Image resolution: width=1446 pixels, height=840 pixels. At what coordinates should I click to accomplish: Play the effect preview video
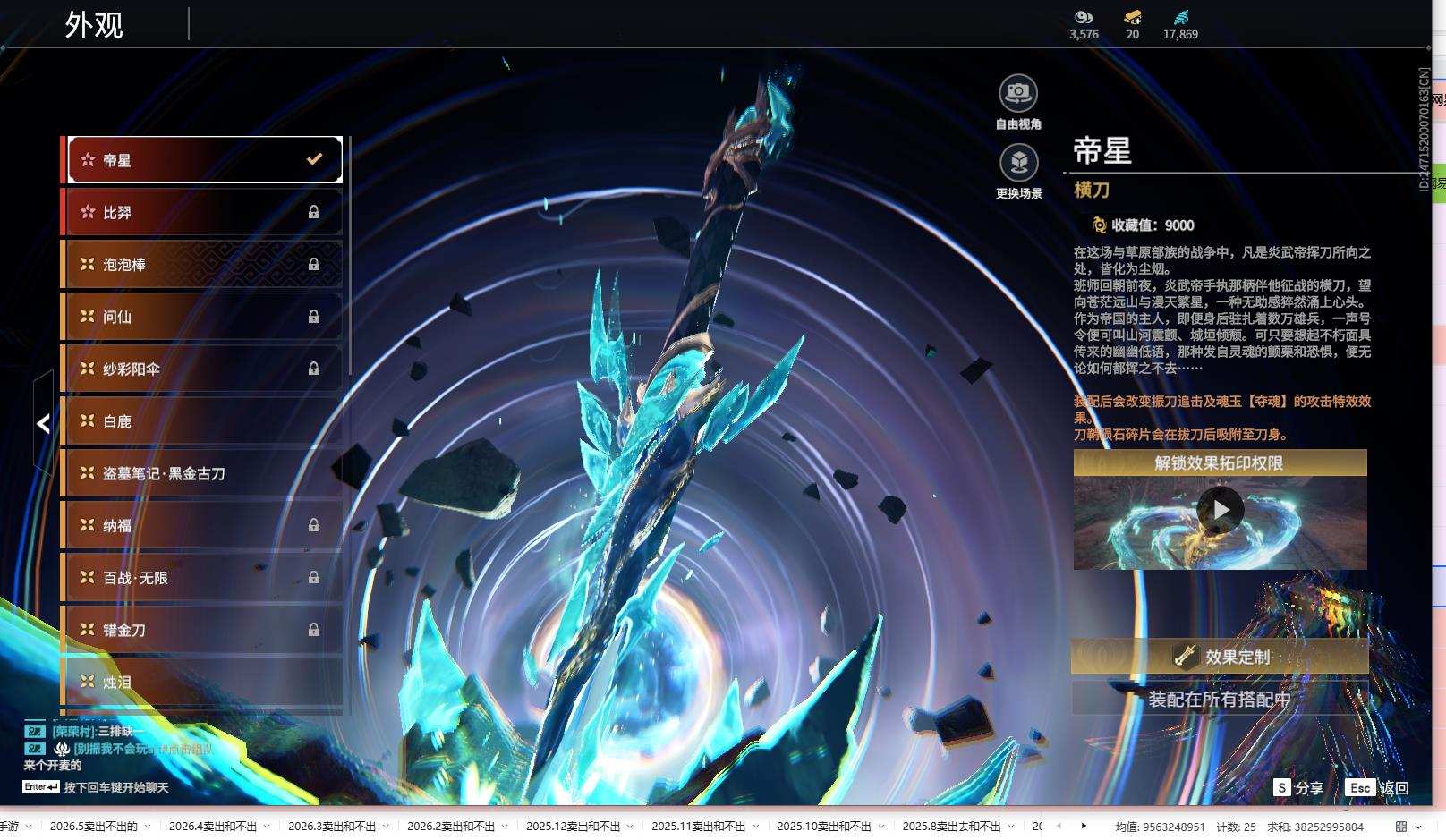[x=1221, y=509]
